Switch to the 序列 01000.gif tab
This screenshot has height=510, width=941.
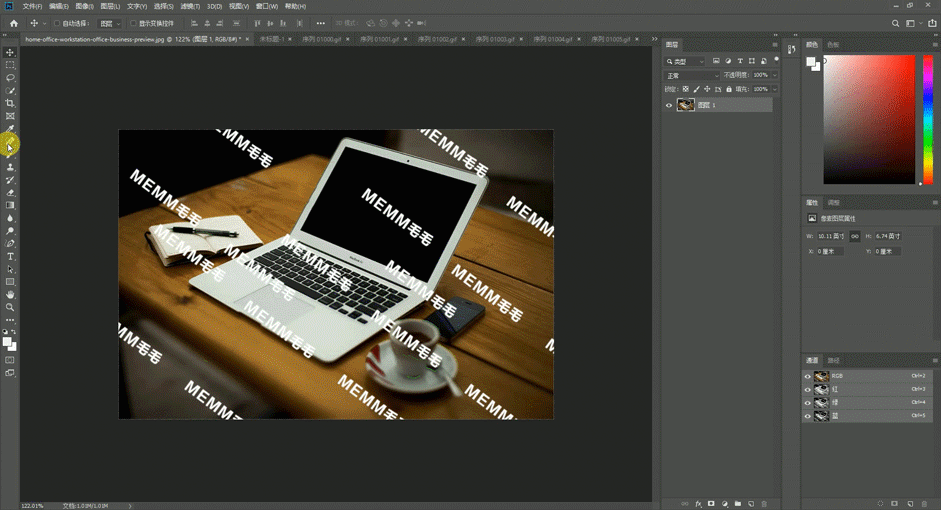pos(321,39)
